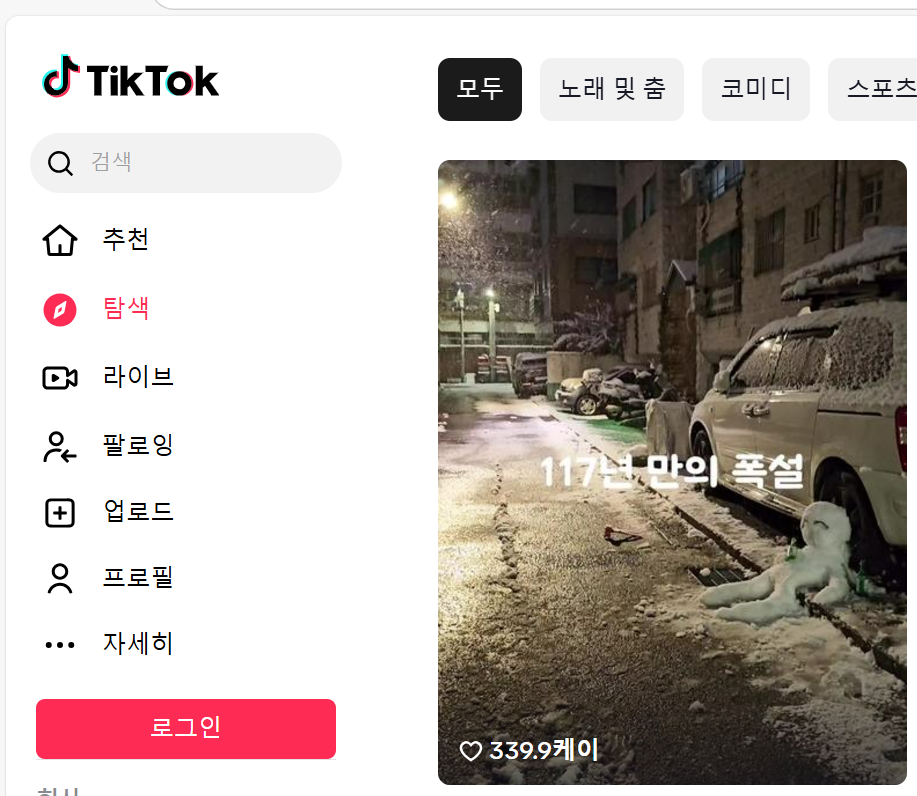Go to 추천 text link
Viewport: 917px width, 796px height.
tap(126, 240)
